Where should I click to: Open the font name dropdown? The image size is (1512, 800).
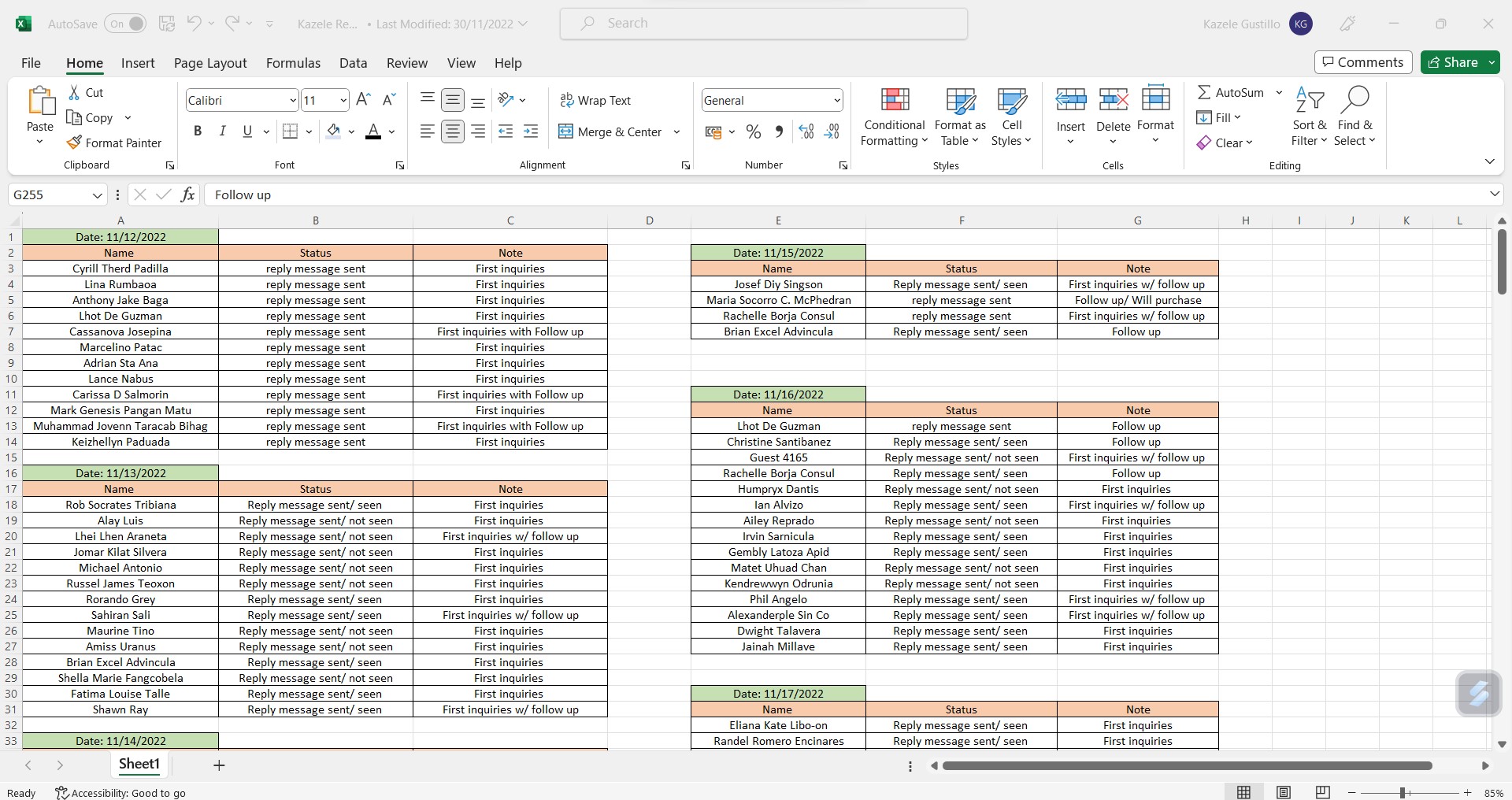click(293, 100)
